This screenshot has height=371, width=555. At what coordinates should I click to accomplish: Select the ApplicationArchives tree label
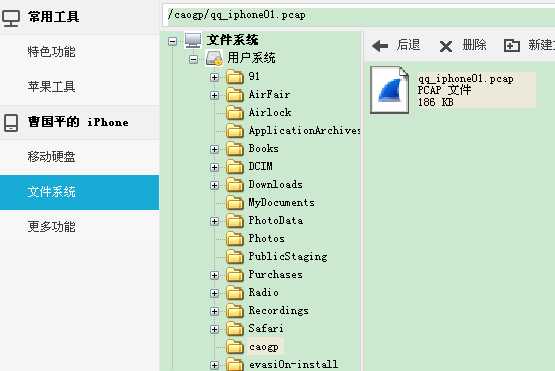(x=304, y=131)
